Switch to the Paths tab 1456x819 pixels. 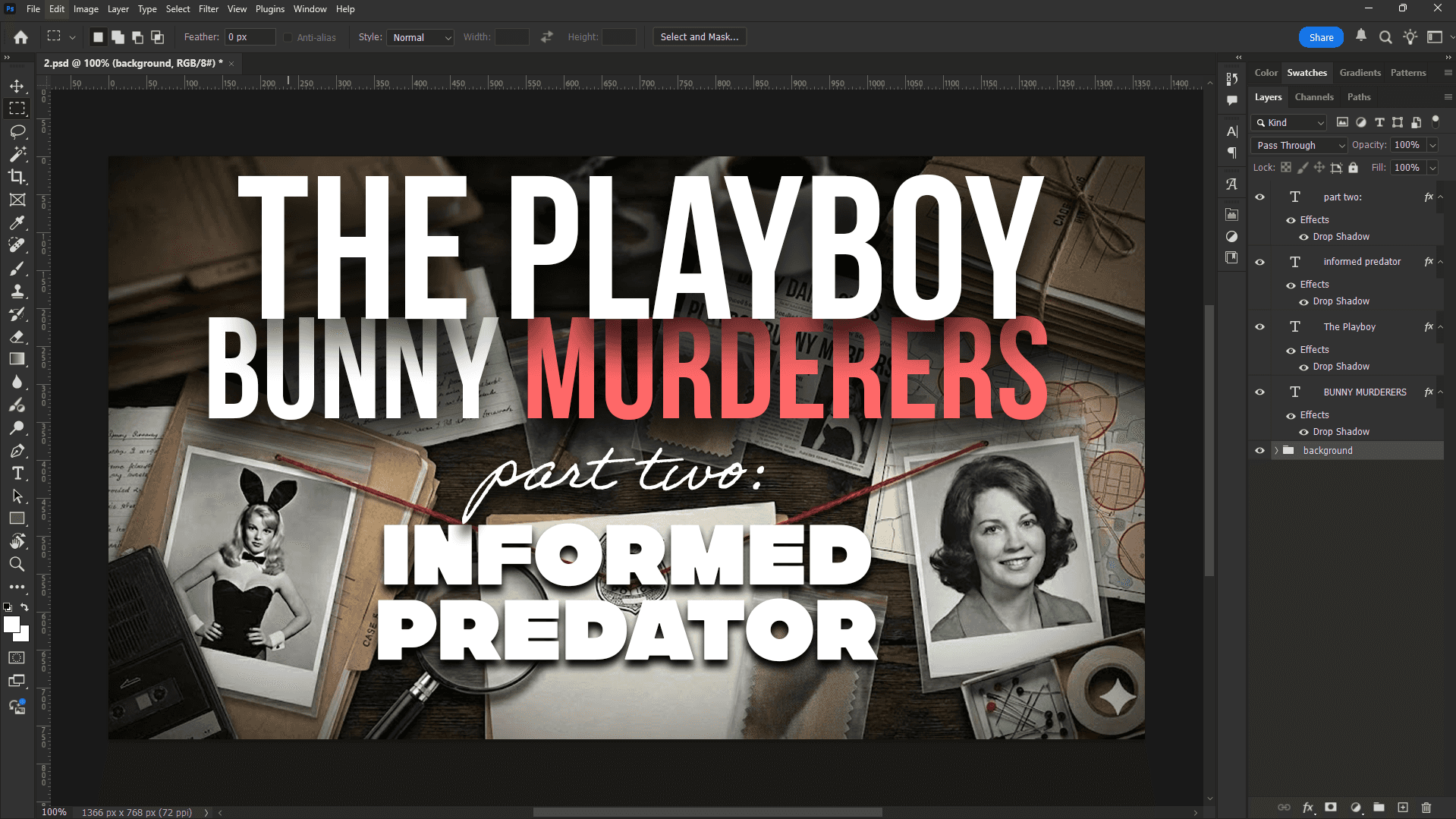click(1358, 97)
